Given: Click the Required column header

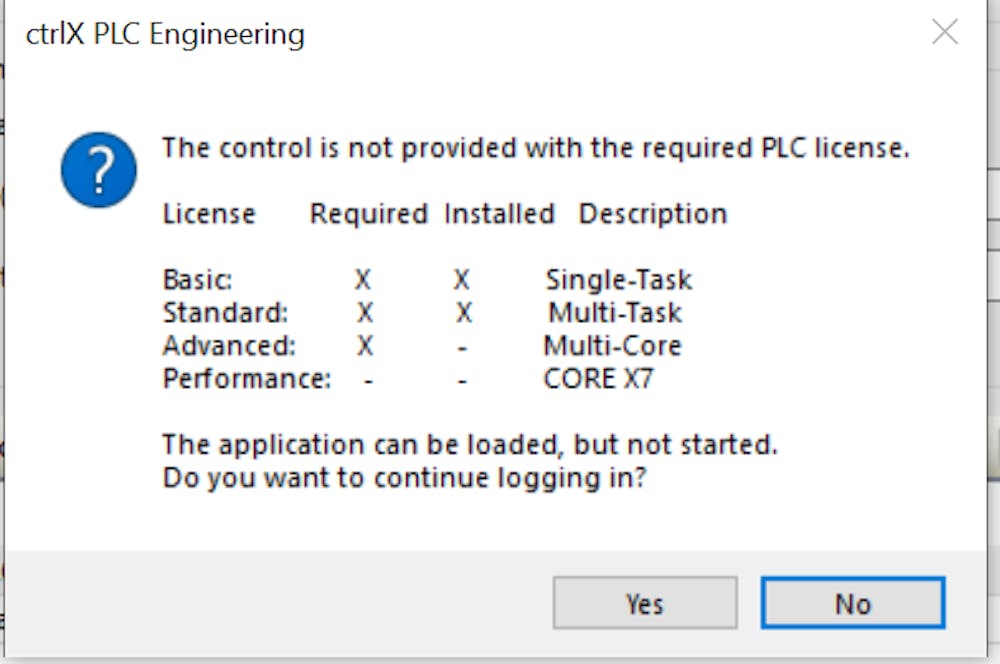Looking at the screenshot, I should pyautogui.click(x=369, y=213).
